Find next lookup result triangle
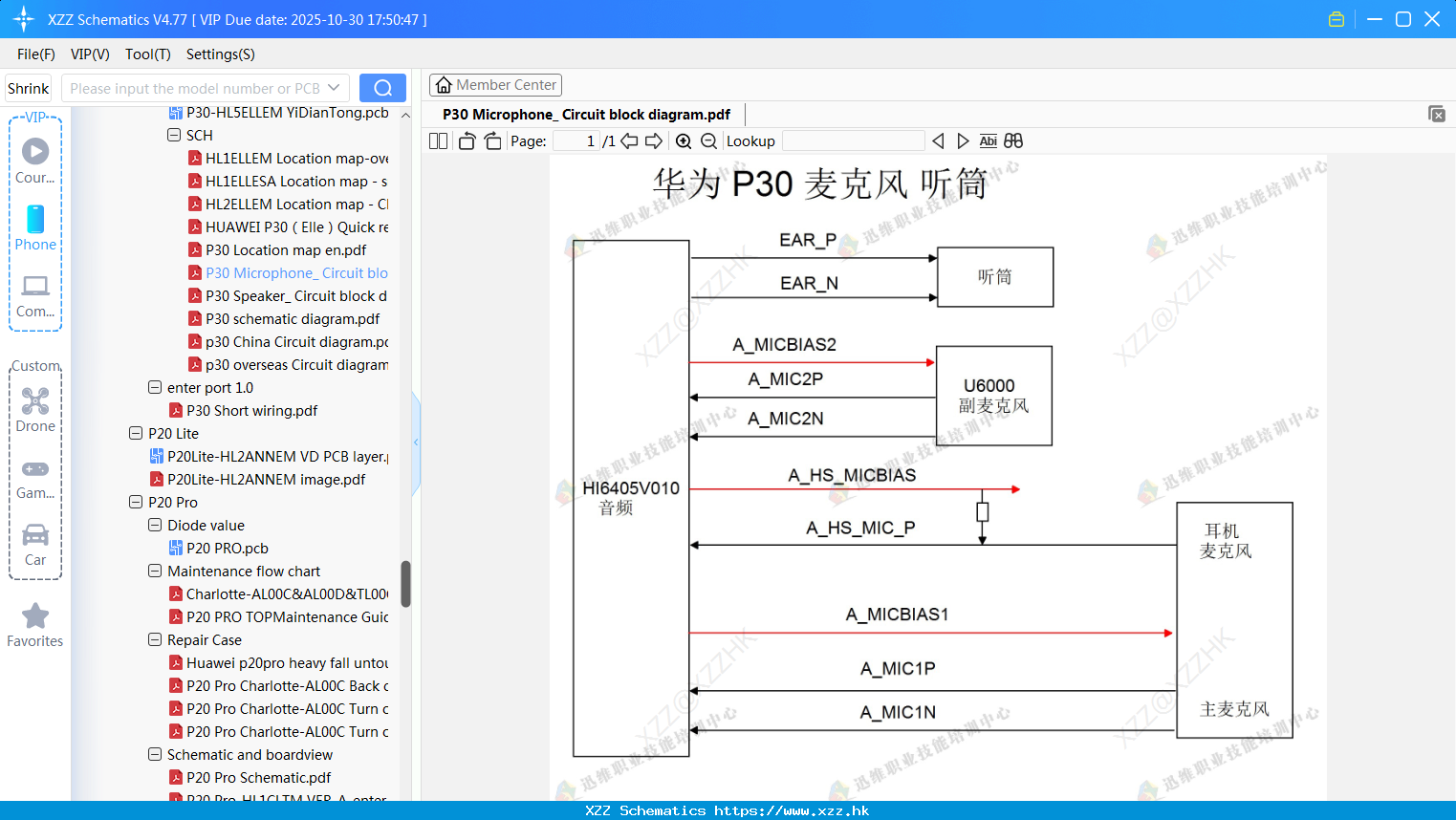The width and height of the screenshot is (1456, 820). [963, 141]
